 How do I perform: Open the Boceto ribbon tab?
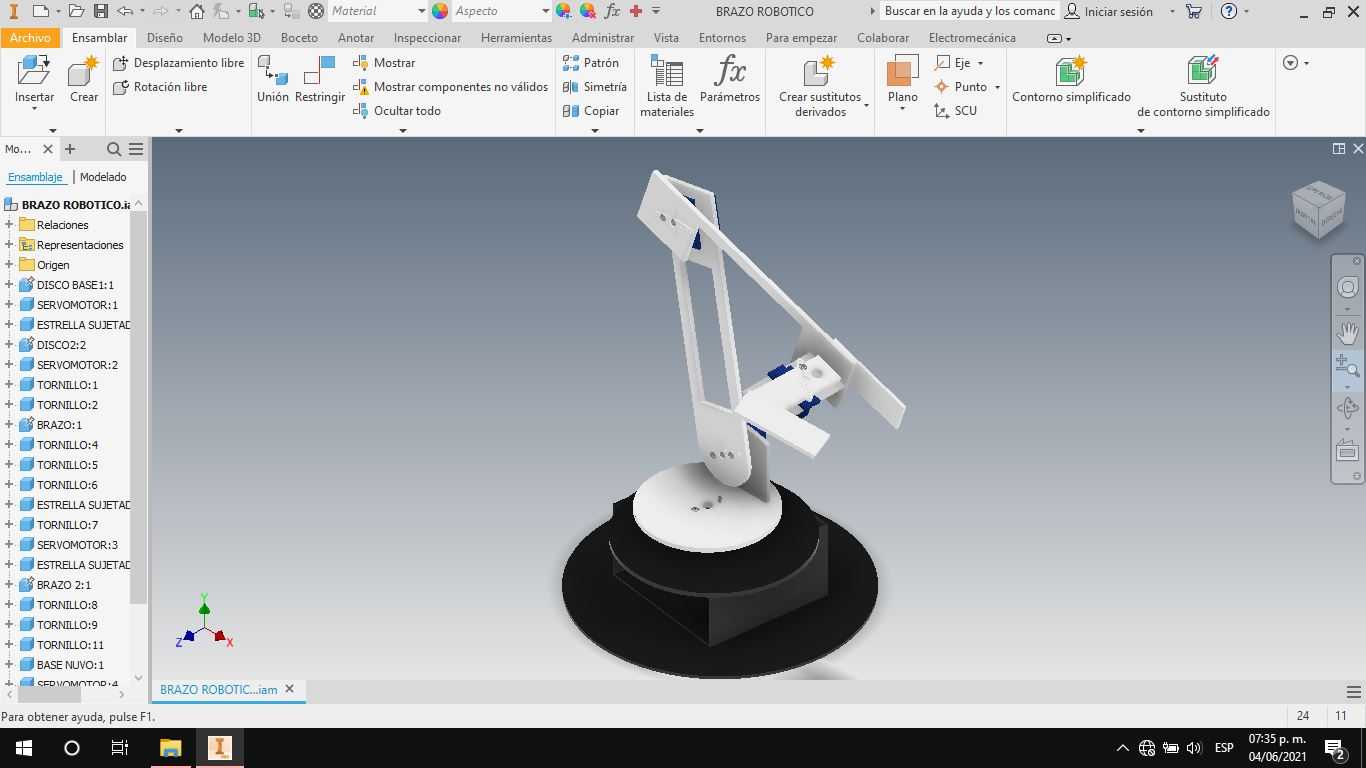tap(299, 38)
